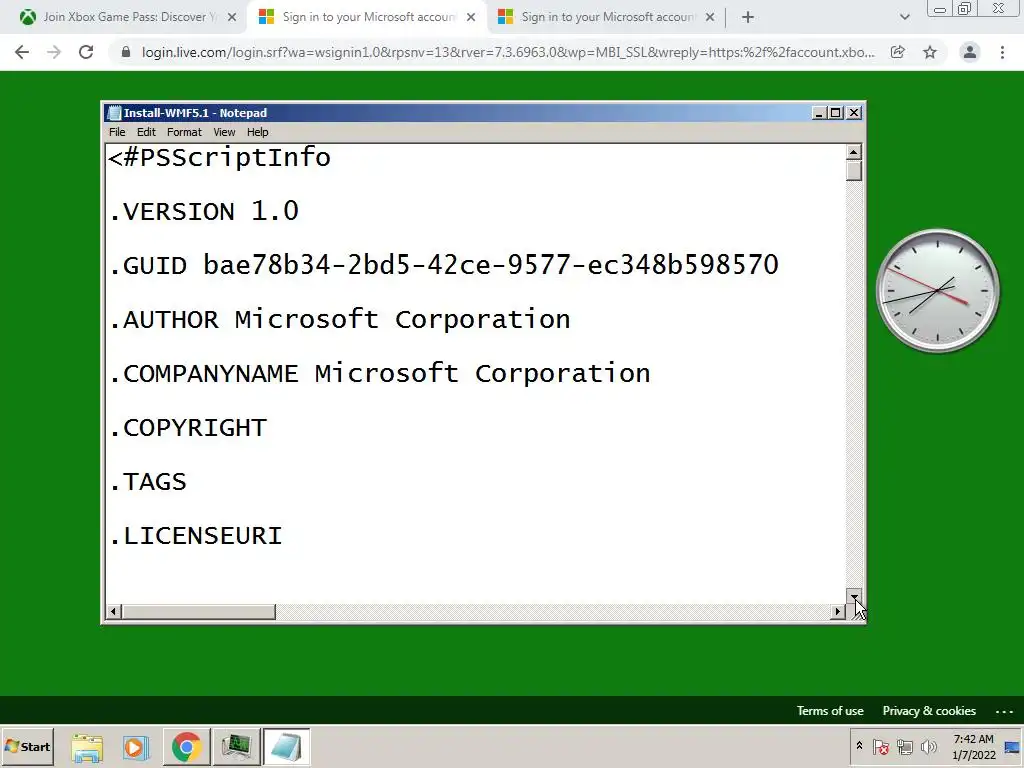Click the .GUID line in Notepad
Viewport: 1024px width, 768px height.
tap(444, 265)
